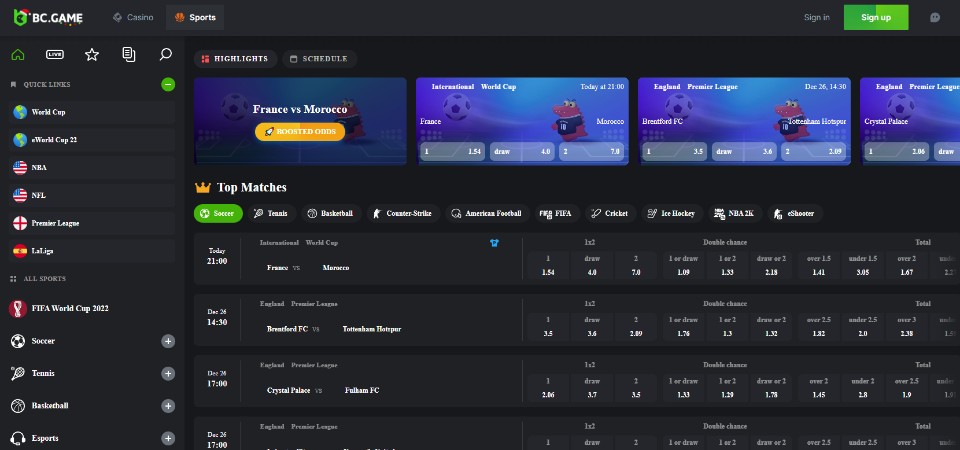Open NFL quick link
The image size is (960, 450).
point(92,196)
